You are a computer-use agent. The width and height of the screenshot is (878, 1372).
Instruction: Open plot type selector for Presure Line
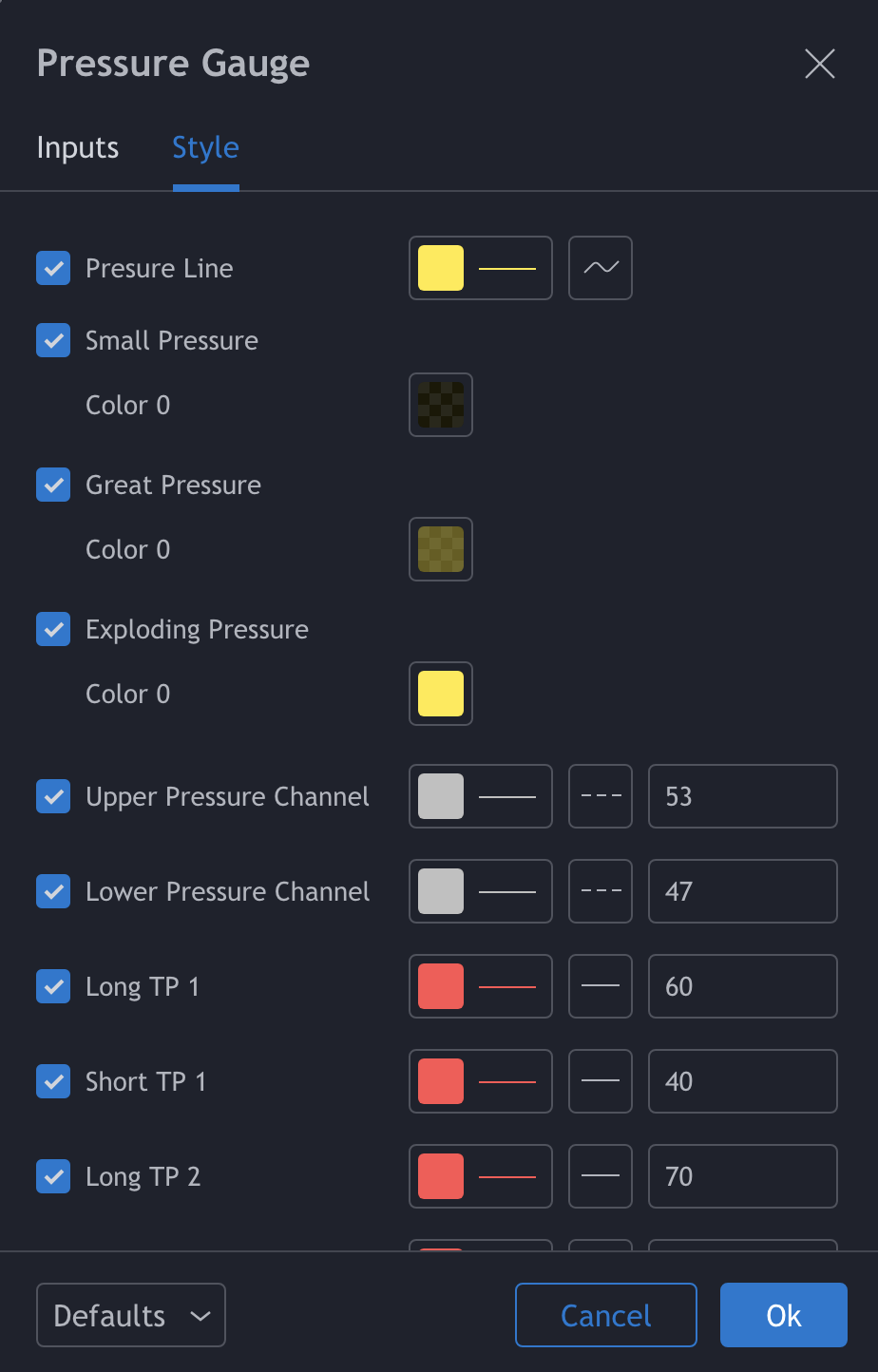(x=601, y=268)
